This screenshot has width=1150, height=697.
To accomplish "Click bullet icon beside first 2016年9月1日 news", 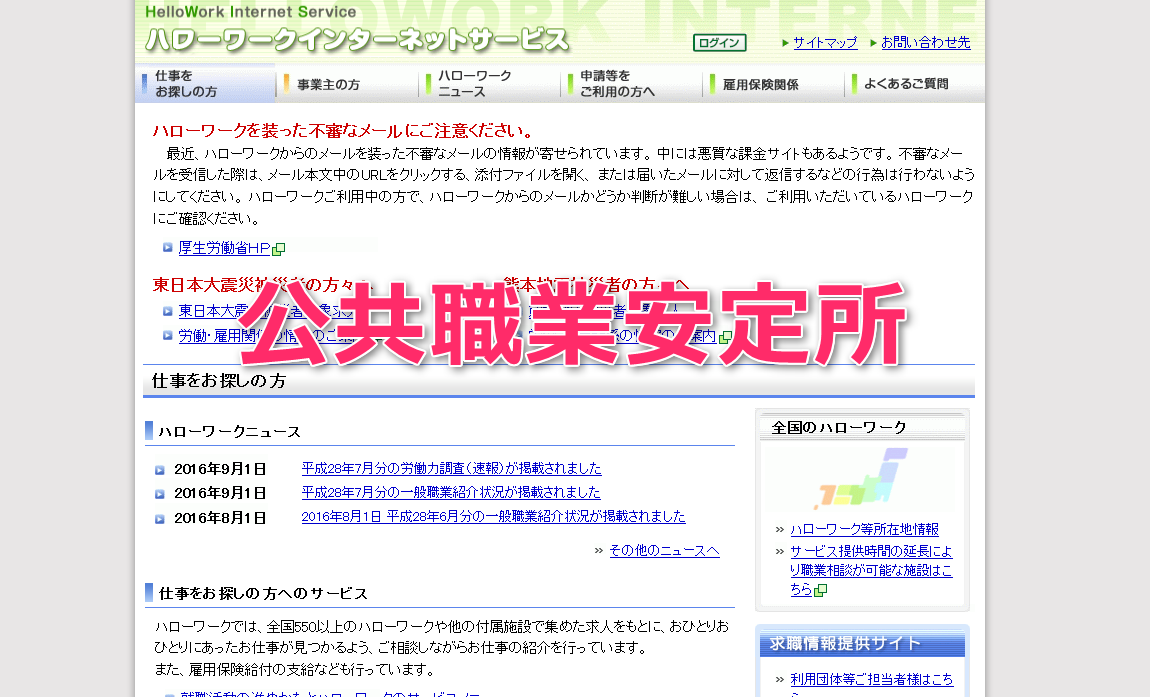I will tap(160, 470).
